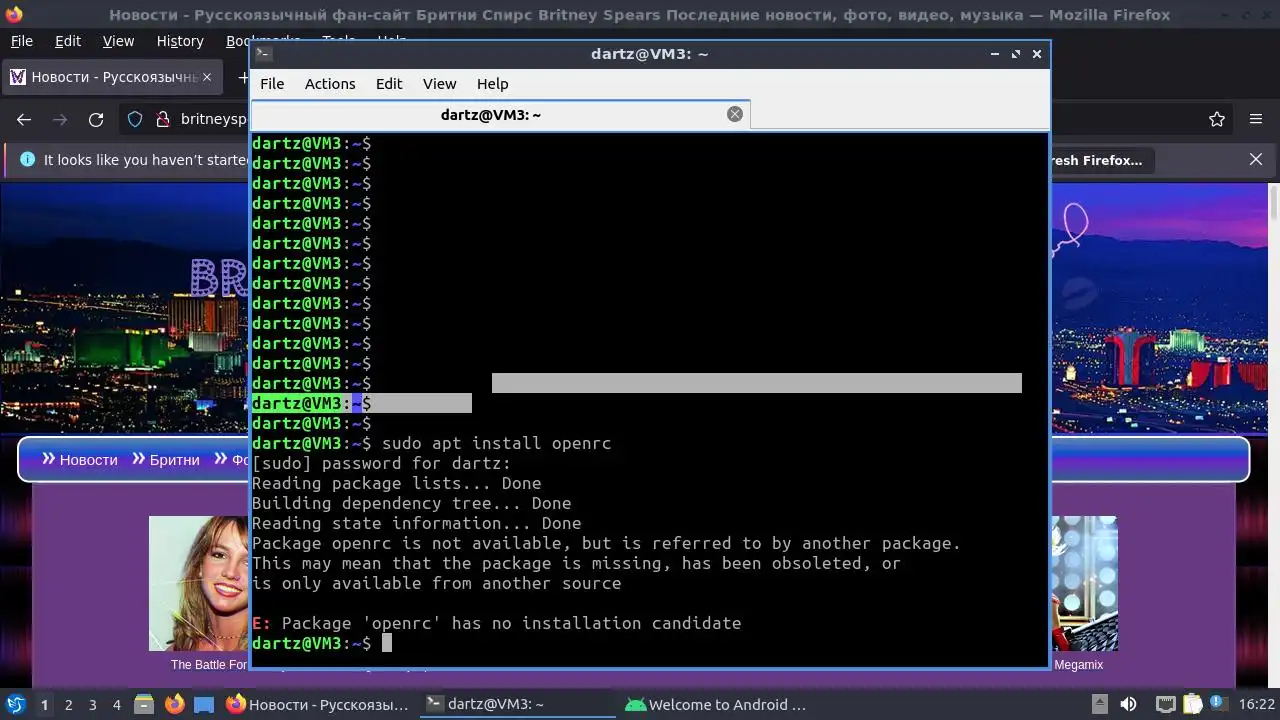Dismiss the Firefox refresh notification bar
The height and width of the screenshot is (720, 1280).
(1257, 160)
